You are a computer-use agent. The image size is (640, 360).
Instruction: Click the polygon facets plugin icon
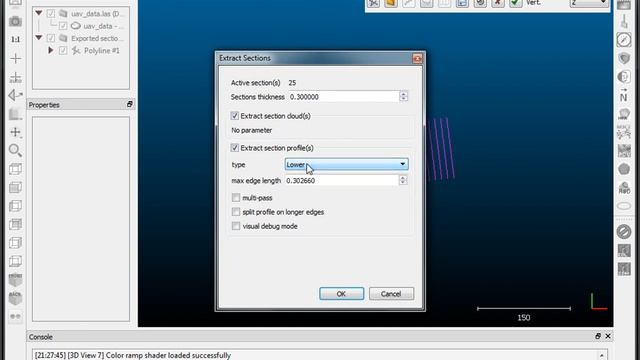[624, 169]
